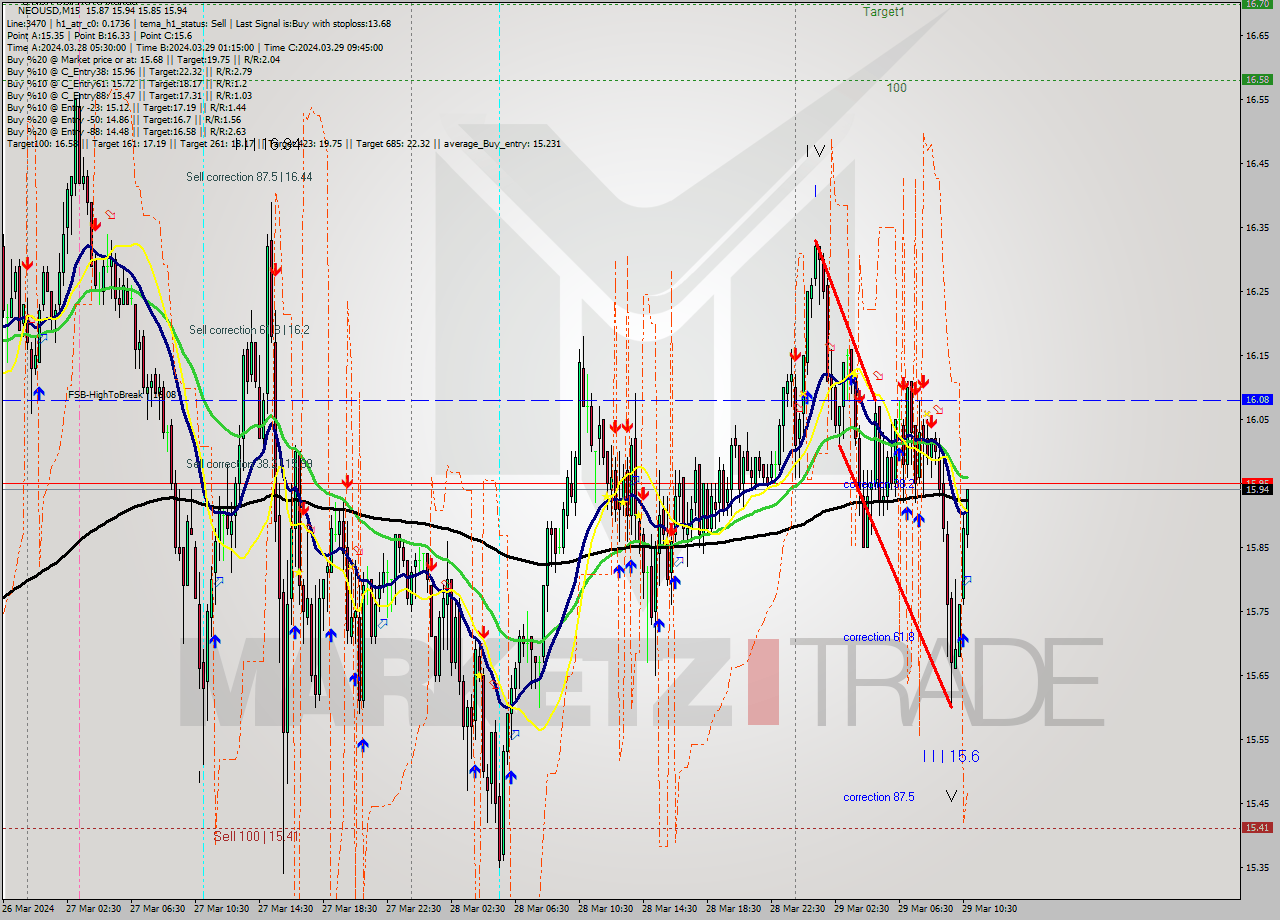Click the 15.55 price axis label
The width and height of the screenshot is (1280, 920).
pyautogui.click(x=1256, y=740)
